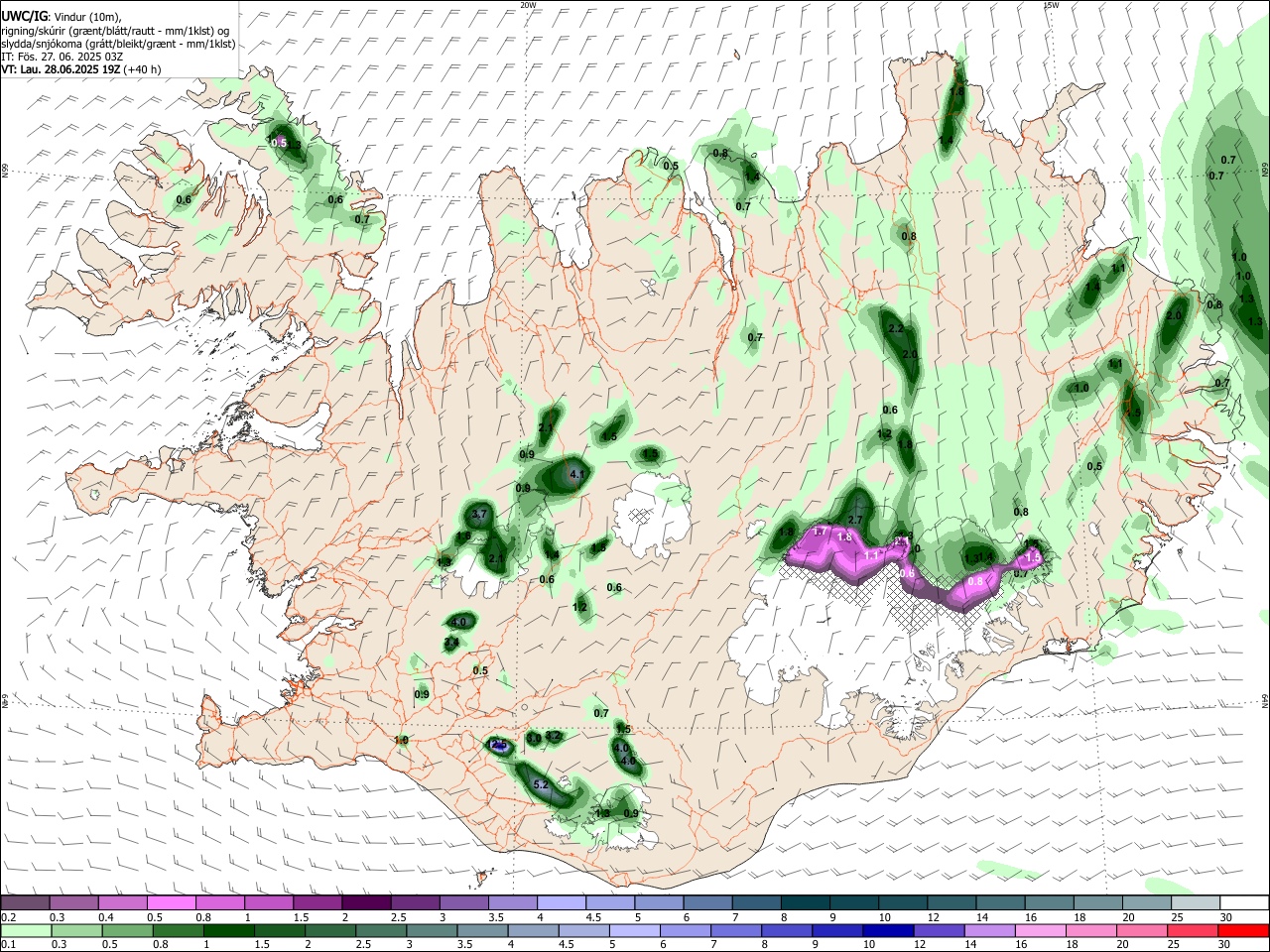
Task: Click the 'UWC/IG: Vindur (10m)' title text
Action: 62,16
